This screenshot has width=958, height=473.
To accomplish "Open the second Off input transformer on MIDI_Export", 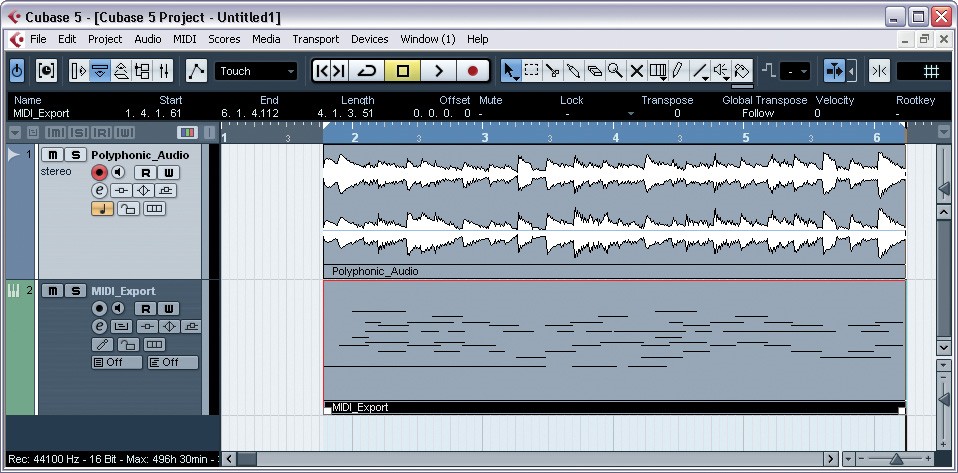I will tap(172, 362).
